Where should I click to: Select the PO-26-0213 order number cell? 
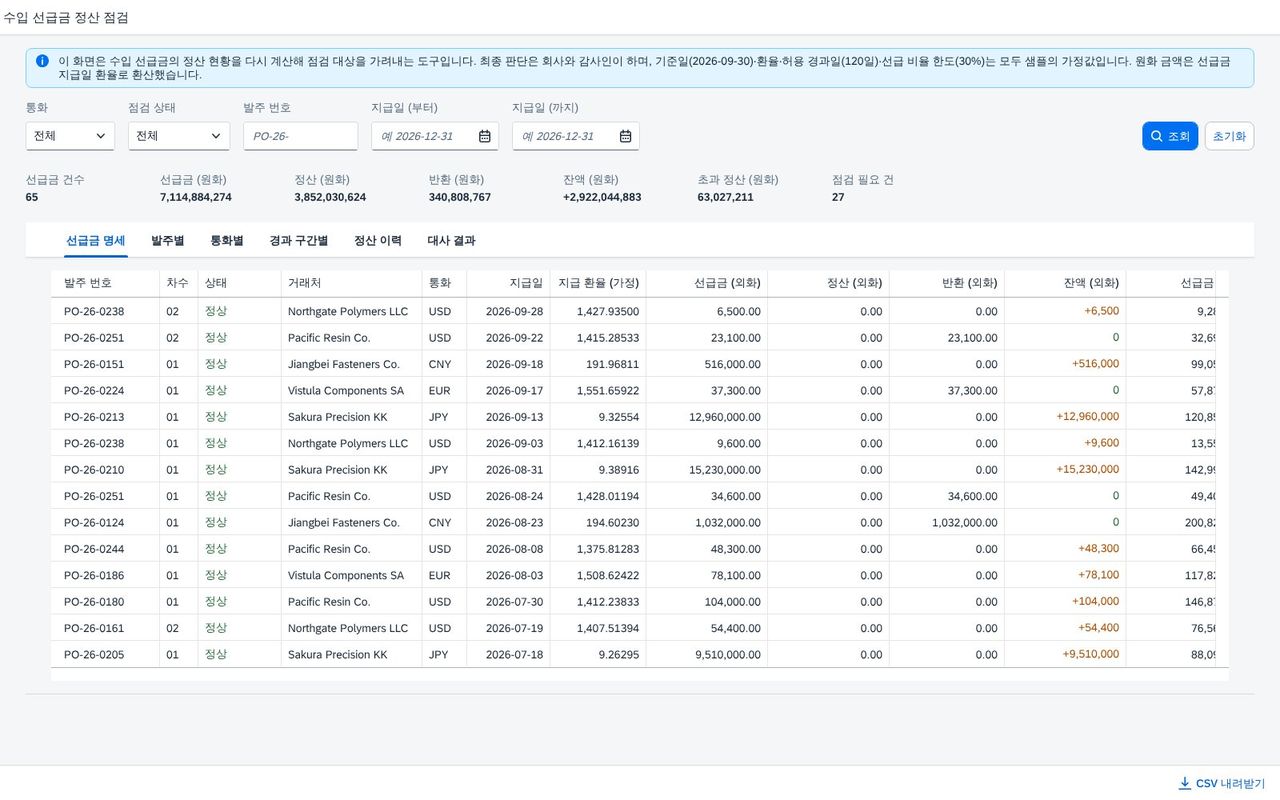(x=94, y=417)
